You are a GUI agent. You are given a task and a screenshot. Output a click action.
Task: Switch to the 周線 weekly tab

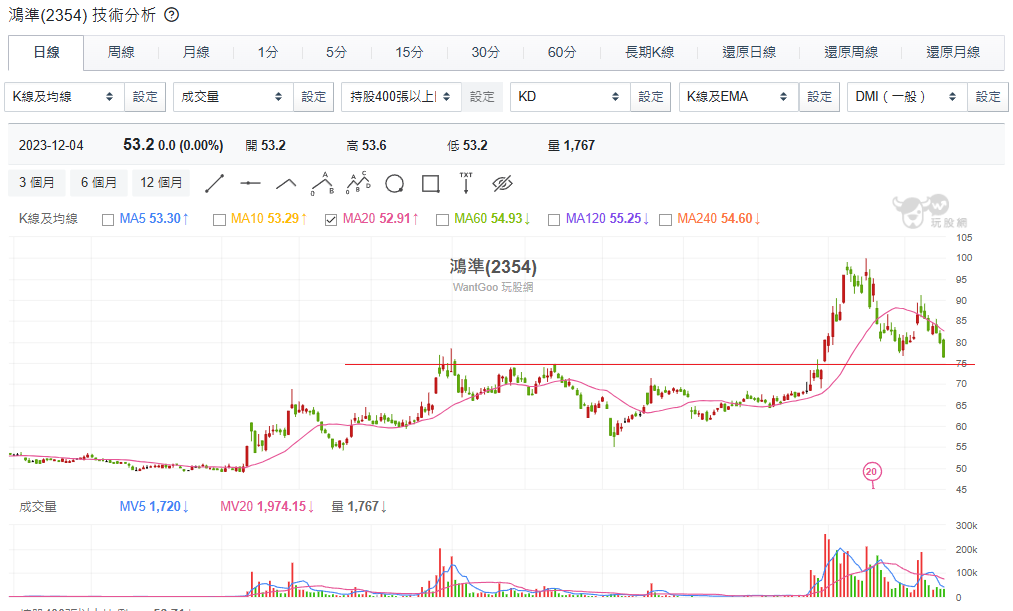(121, 53)
